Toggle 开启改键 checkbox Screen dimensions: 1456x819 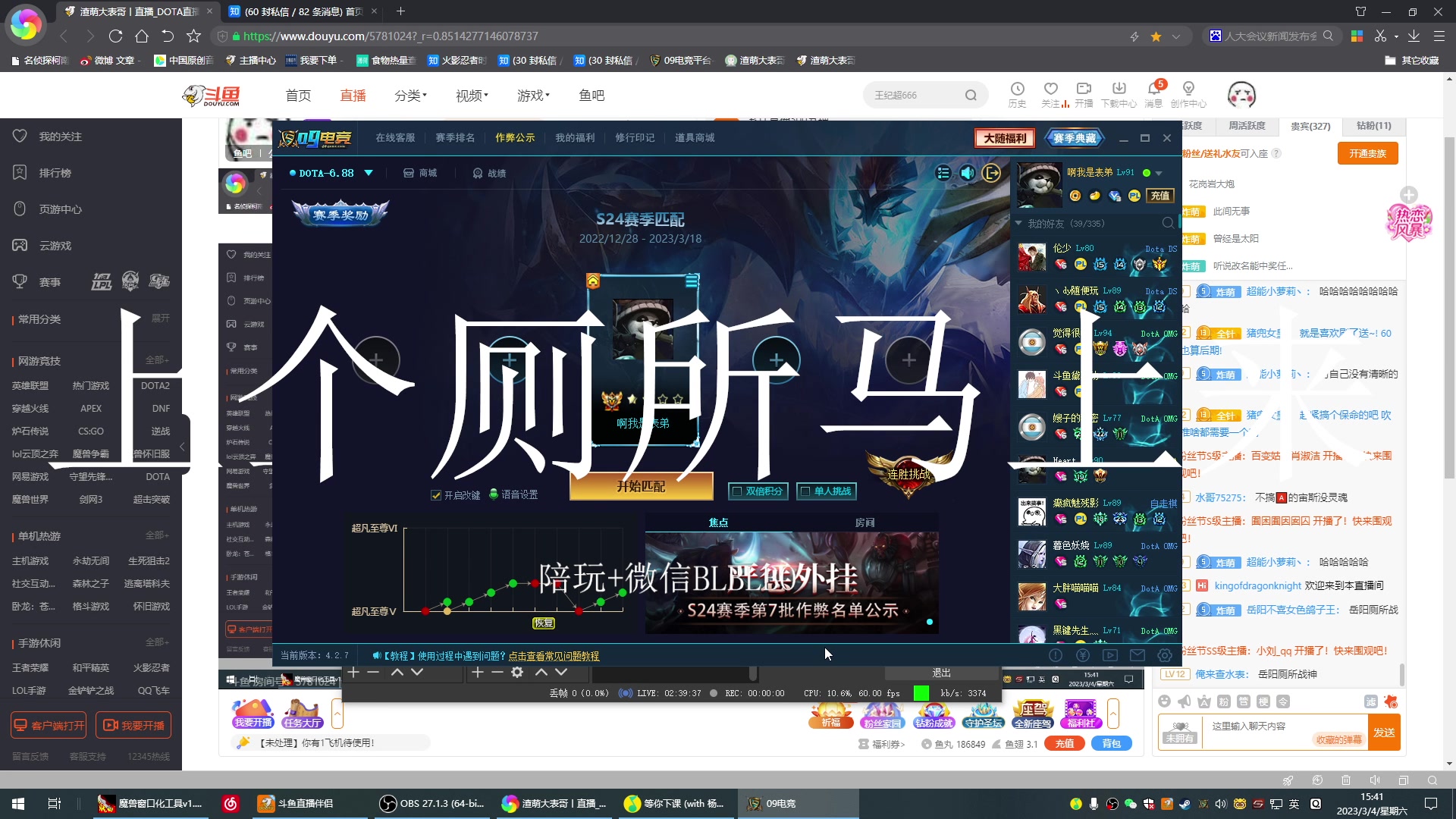[436, 494]
